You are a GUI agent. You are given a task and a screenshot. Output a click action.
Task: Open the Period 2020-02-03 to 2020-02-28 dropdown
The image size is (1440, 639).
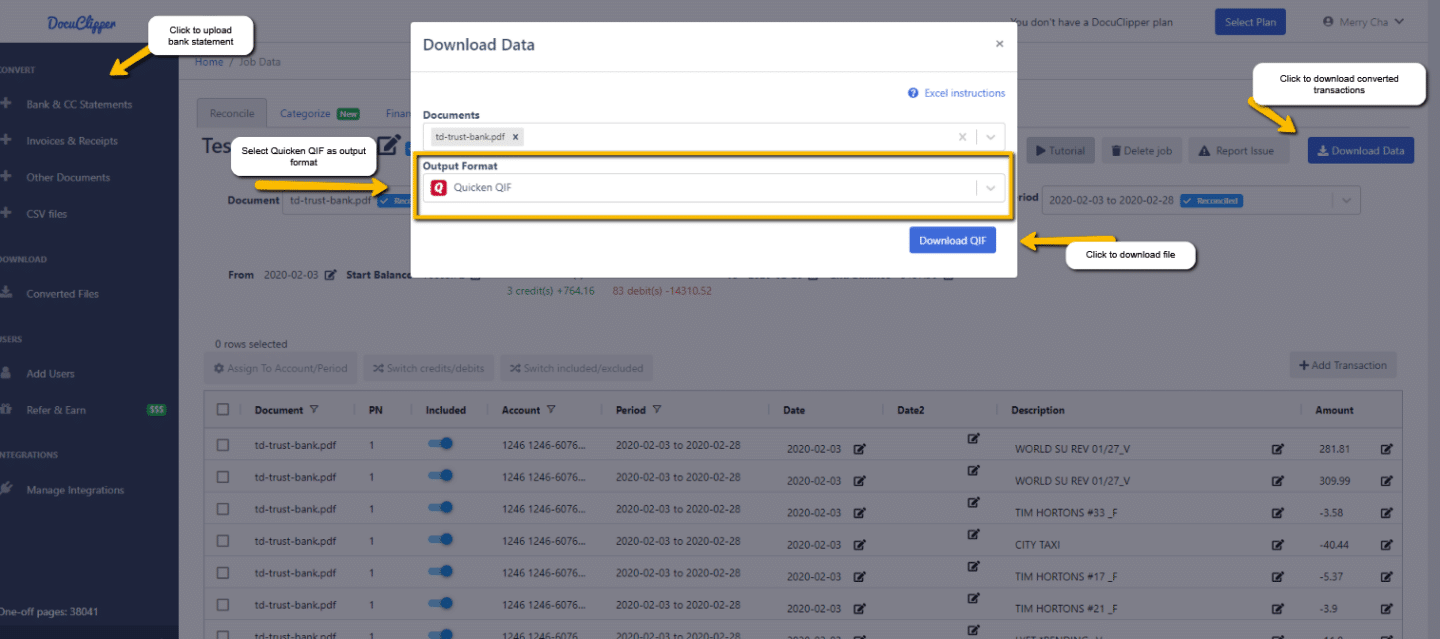point(1201,200)
